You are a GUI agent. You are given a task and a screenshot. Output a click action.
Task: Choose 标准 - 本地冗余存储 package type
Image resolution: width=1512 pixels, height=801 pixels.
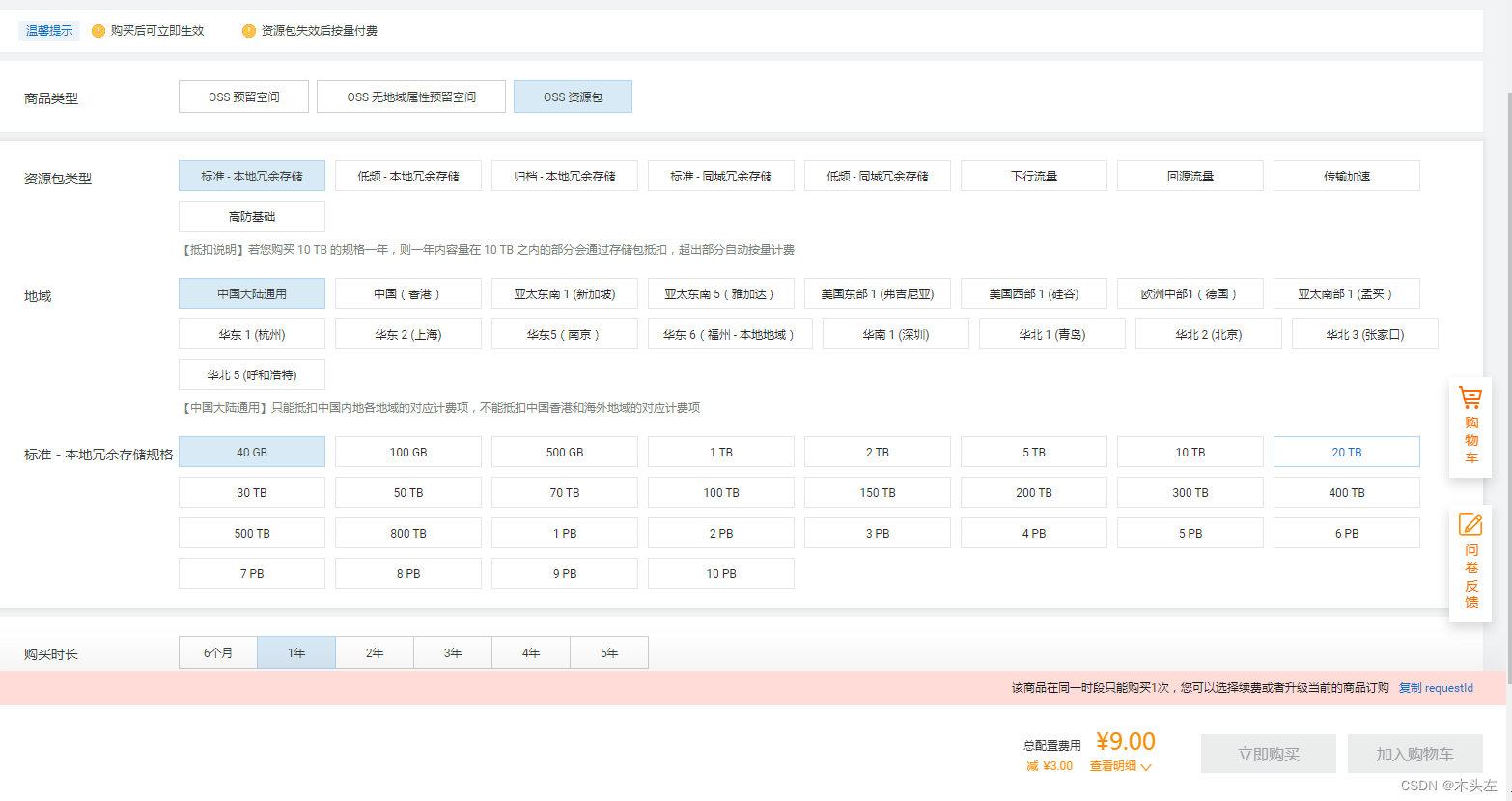252,176
